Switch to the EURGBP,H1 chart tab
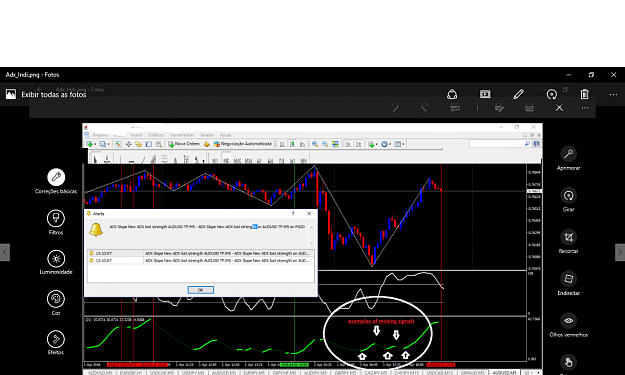 pos(131,373)
